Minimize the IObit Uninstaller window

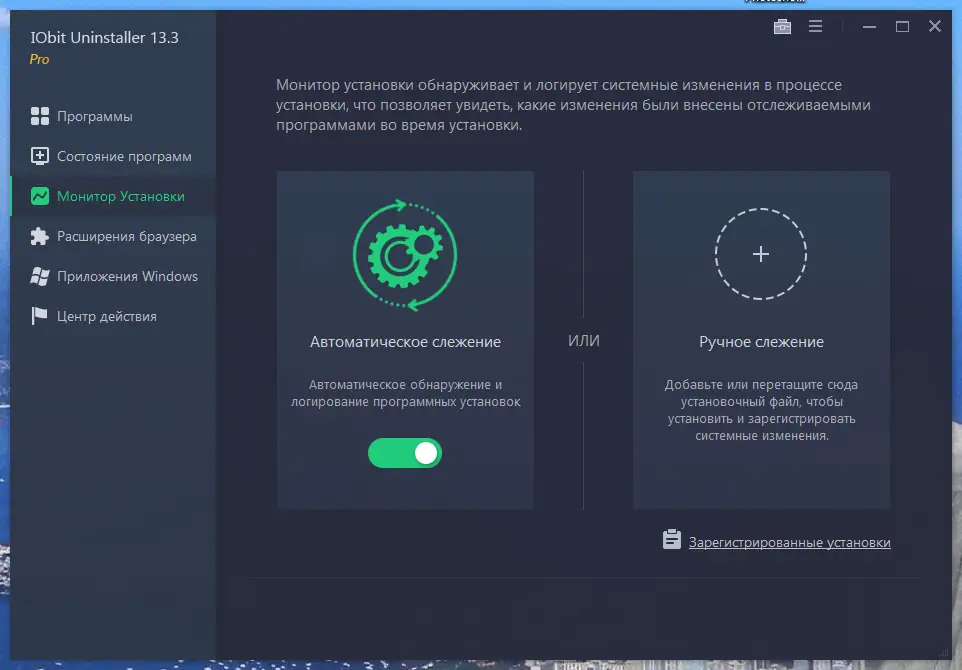[869, 26]
